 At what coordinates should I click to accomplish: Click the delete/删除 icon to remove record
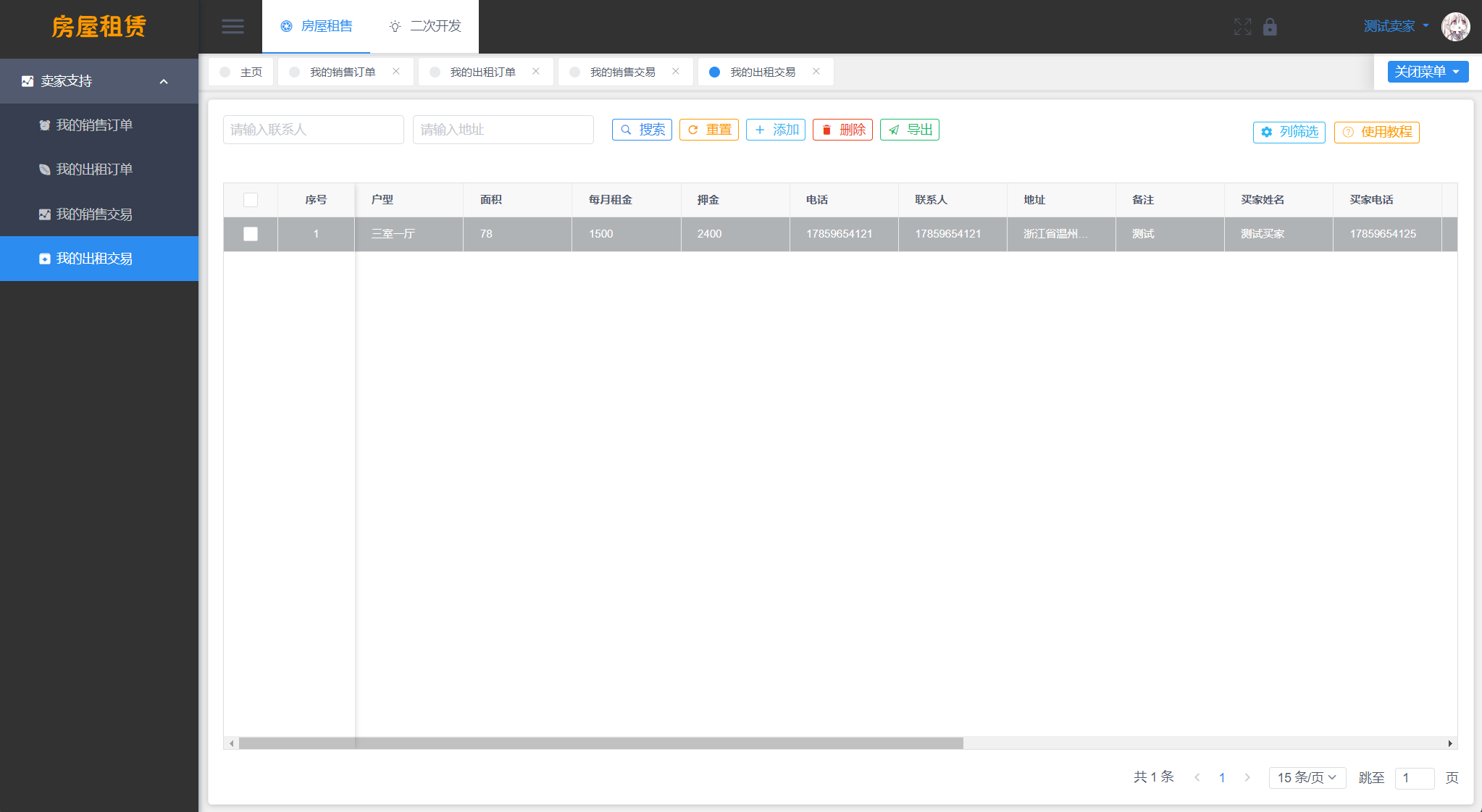pyautogui.click(x=843, y=129)
